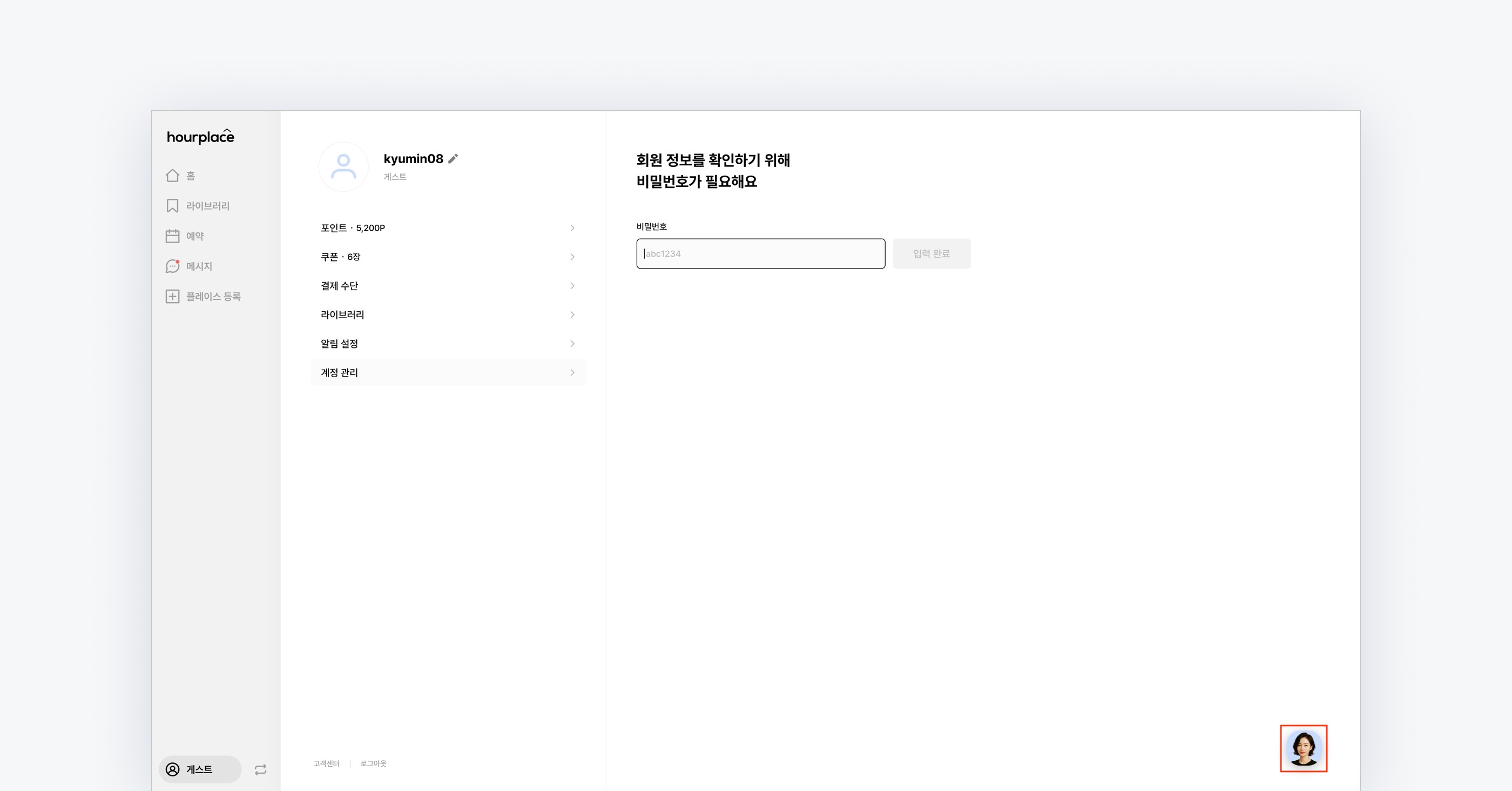Select the 계정 관리 menu item

[339, 372]
